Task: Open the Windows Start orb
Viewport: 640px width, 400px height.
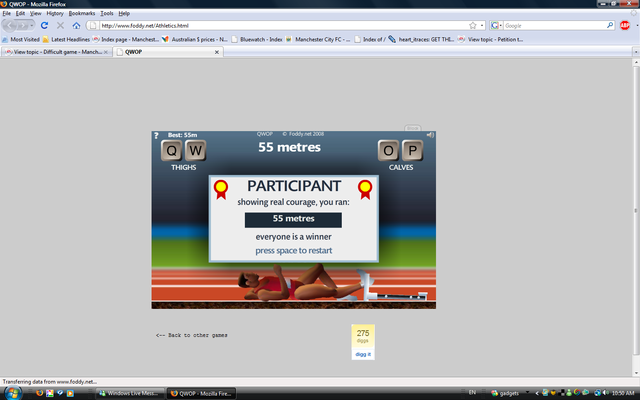Action: coord(13,393)
